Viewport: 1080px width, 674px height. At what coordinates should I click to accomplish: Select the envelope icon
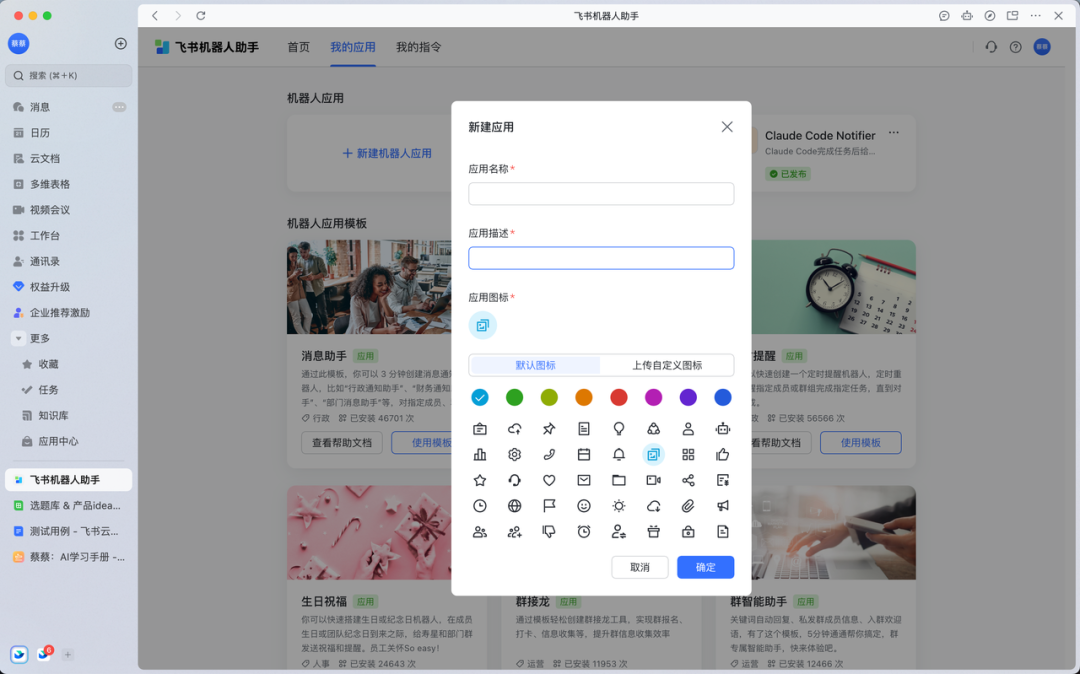pos(584,480)
